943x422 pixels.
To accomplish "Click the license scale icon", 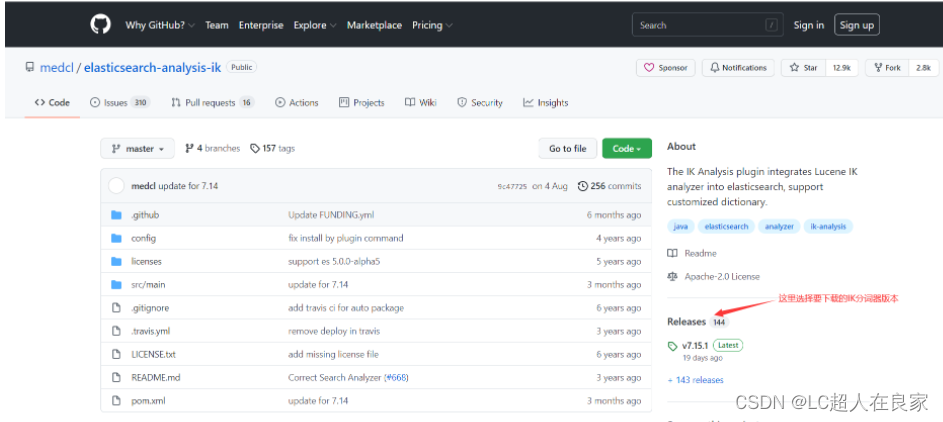I will pos(672,277).
